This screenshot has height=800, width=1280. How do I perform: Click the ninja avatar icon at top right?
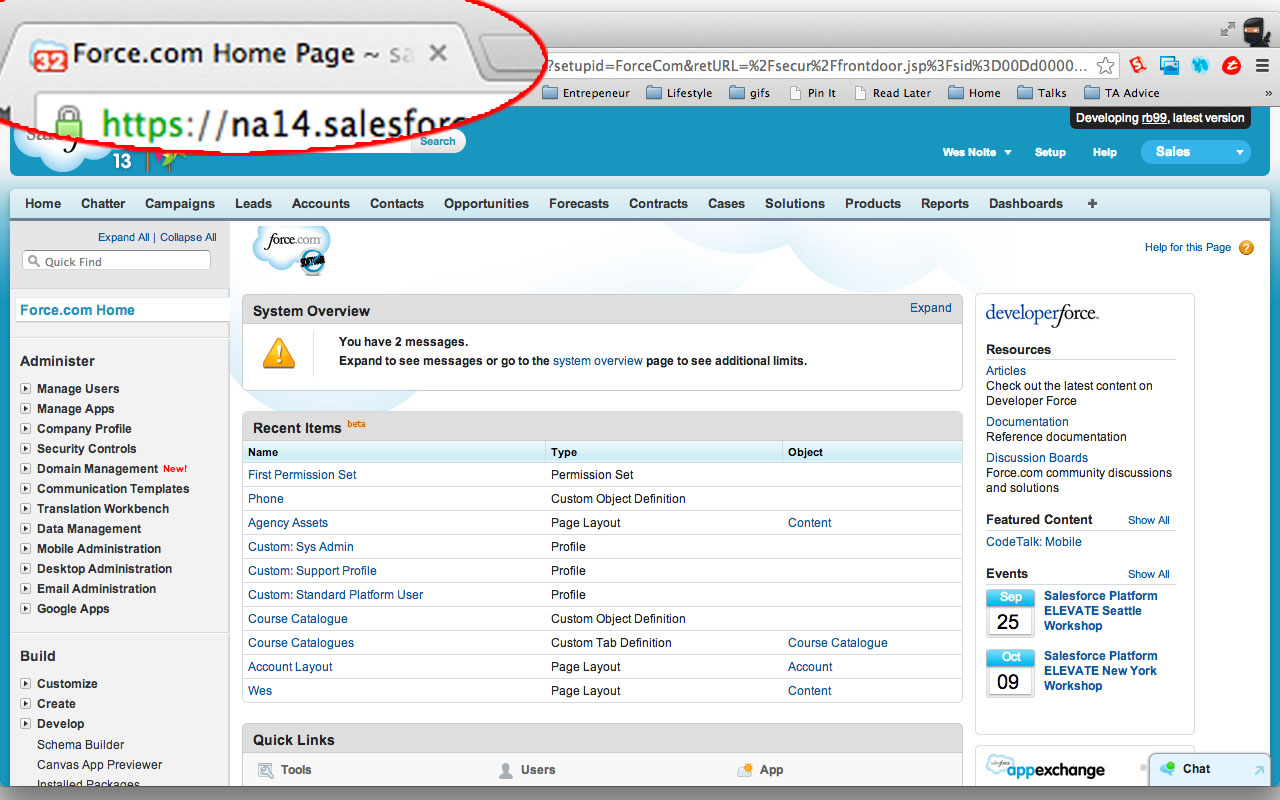coord(1256,32)
